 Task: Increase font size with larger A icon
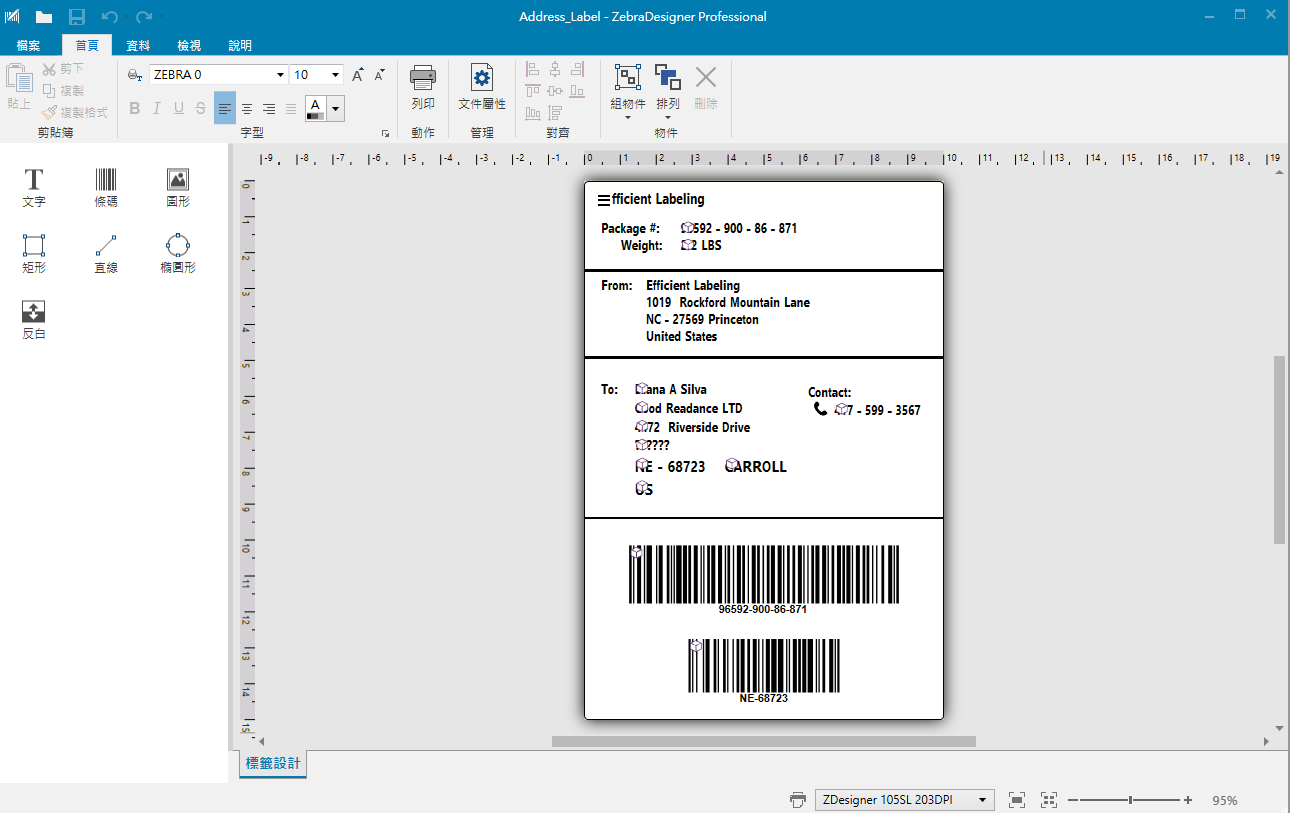[x=358, y=75]
